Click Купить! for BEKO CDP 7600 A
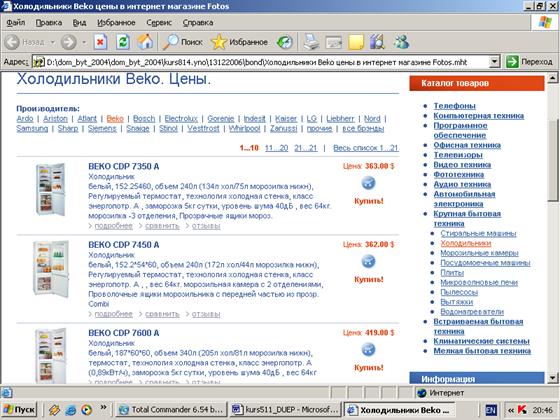Screen dimensions: 560x420 [369, 368]
